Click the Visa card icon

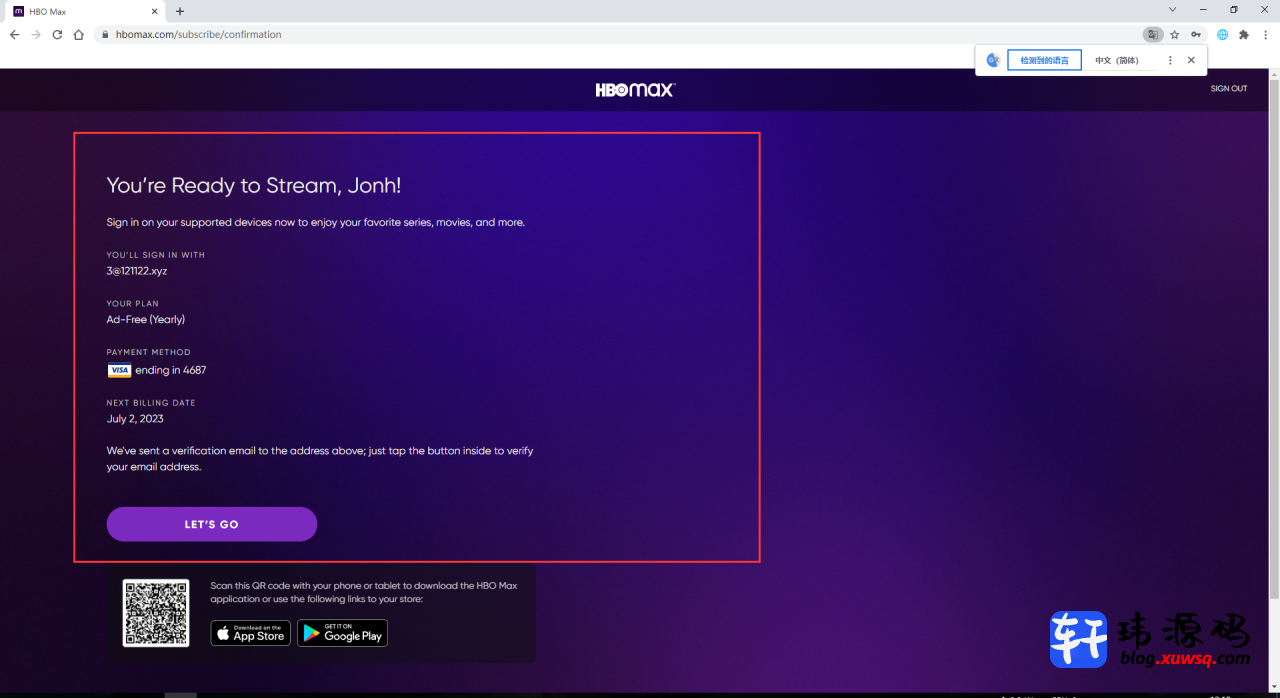pos(119,370)
